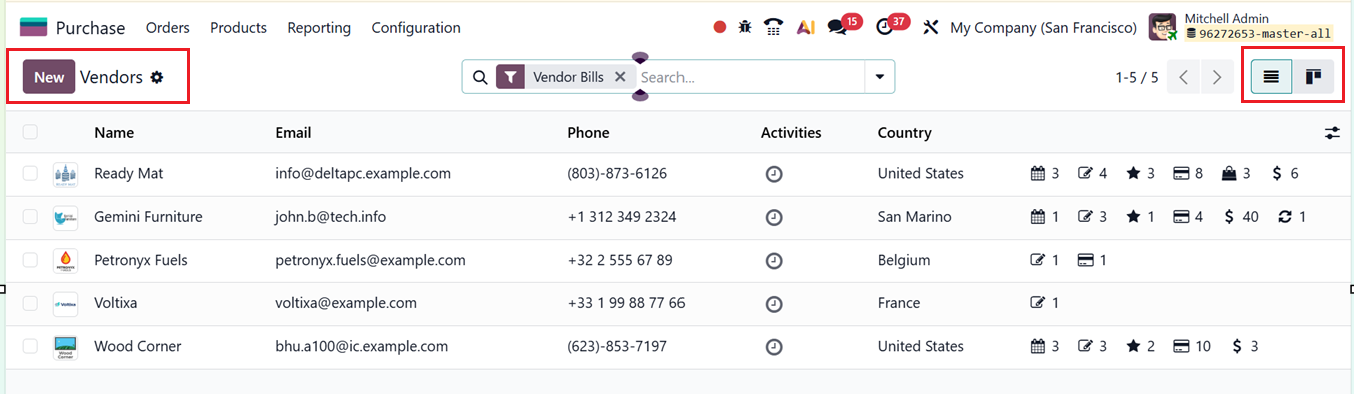This screenshot has height=394, width=1354.
Task: Click in the Search input field
Action: coord(750,77)
